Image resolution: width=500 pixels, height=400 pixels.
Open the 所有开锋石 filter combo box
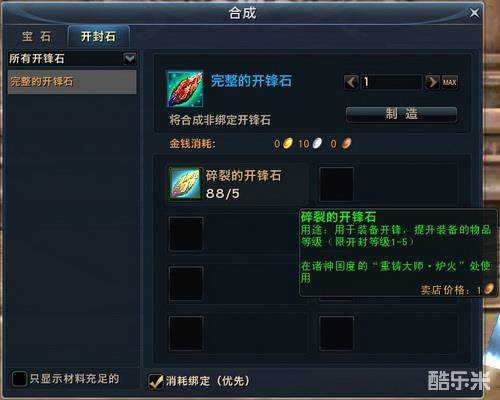pyautogui.click(x=72, y=59)
